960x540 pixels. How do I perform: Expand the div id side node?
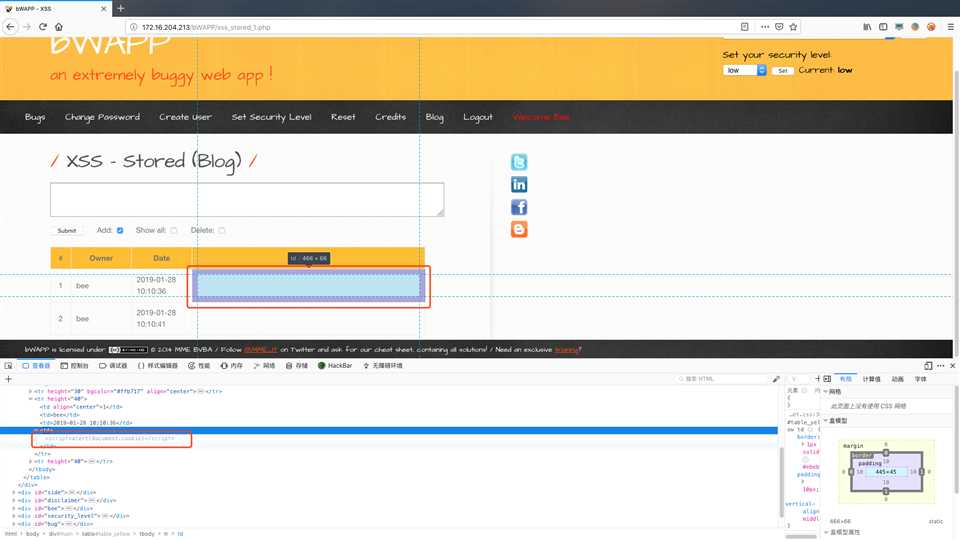tap(14, 492)
